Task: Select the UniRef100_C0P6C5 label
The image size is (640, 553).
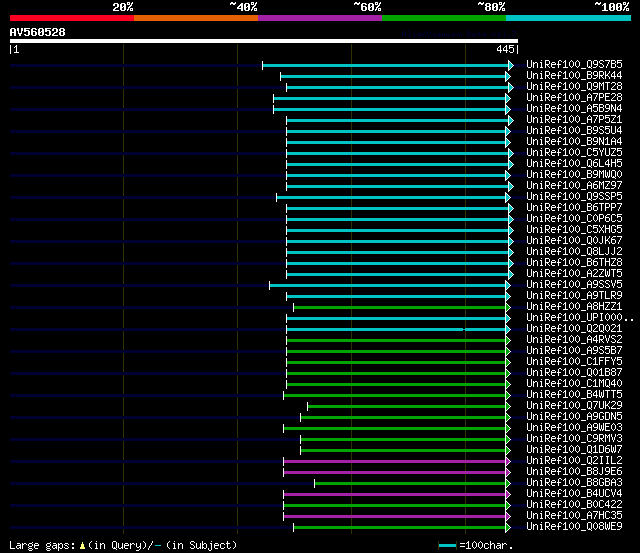Action: (574, 219)
